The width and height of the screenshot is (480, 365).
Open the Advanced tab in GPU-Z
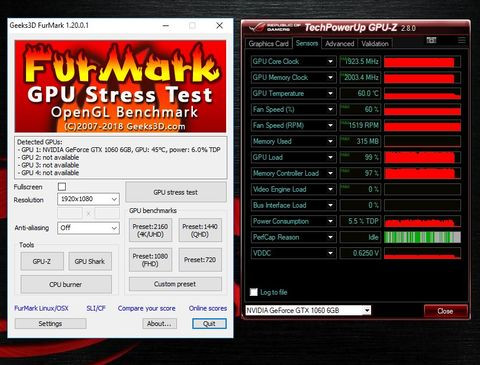340,44
